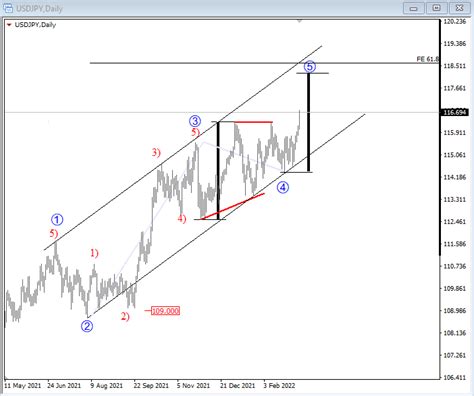This screenshot has width=474, height=396.
Task: Click the red 4) subwave label
Action: click(x=182, y=219)
